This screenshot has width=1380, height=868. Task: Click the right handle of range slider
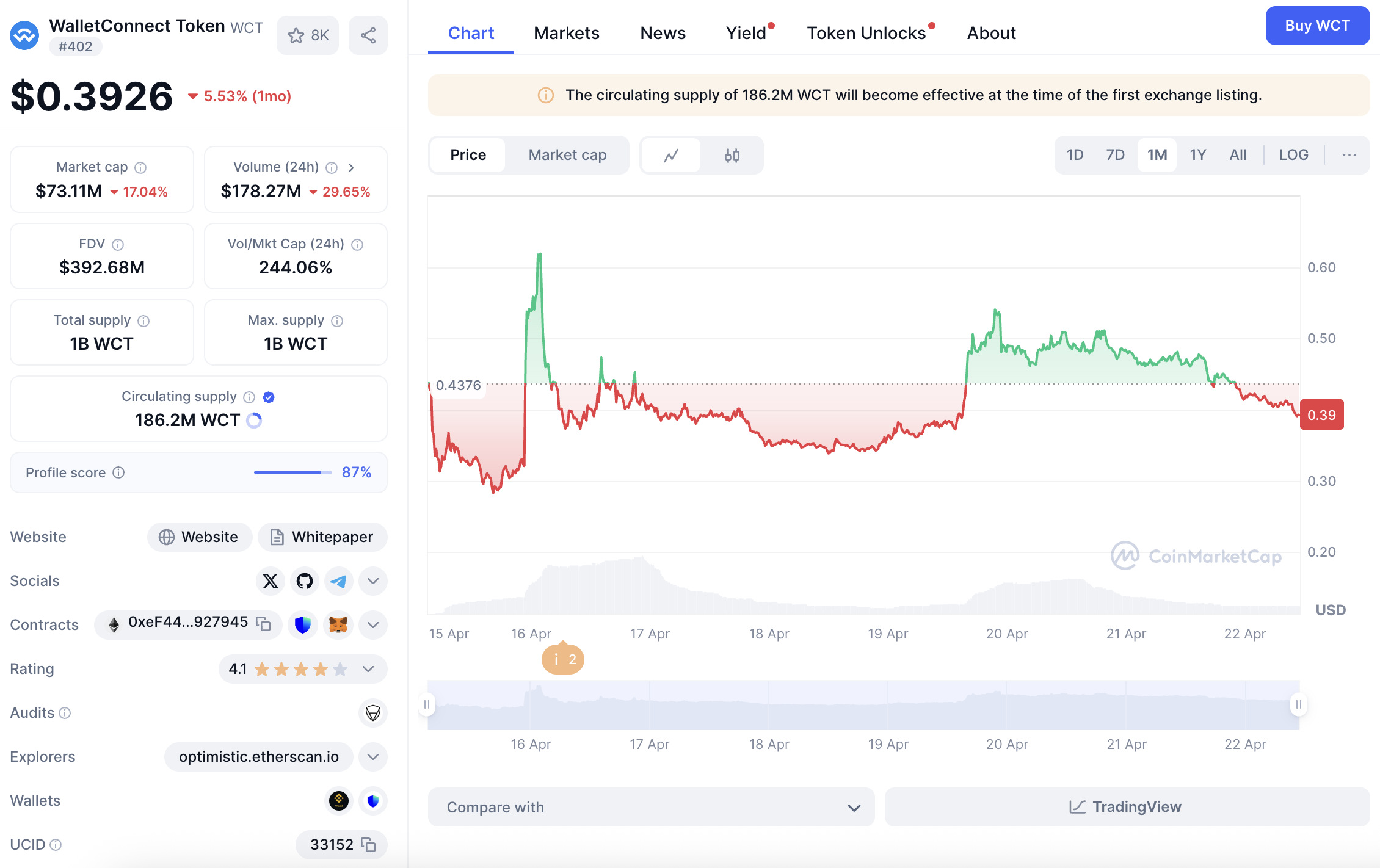(1299, 704)
